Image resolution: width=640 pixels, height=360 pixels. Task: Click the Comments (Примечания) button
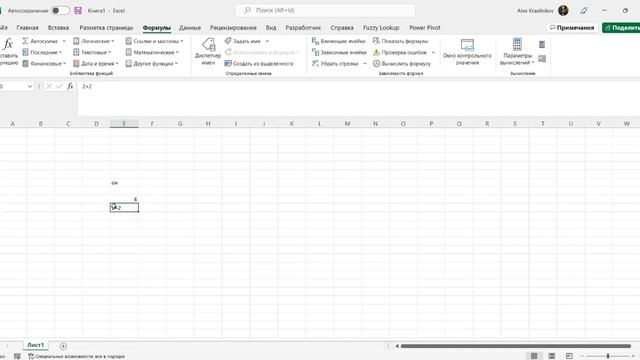[572, 28]
